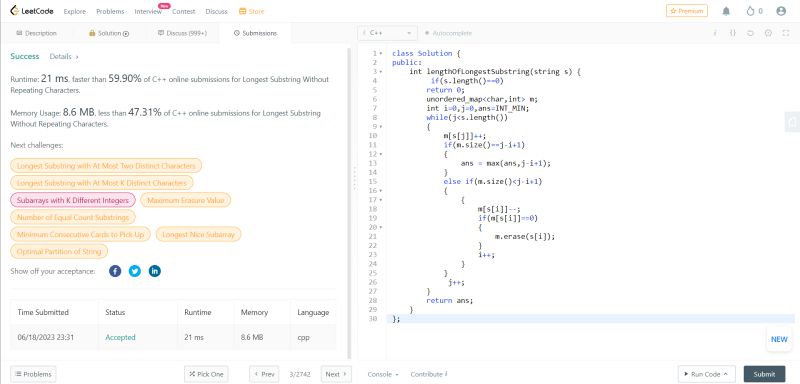
Task: Open the Discuss (999+) tab
Action: point(183,33)
